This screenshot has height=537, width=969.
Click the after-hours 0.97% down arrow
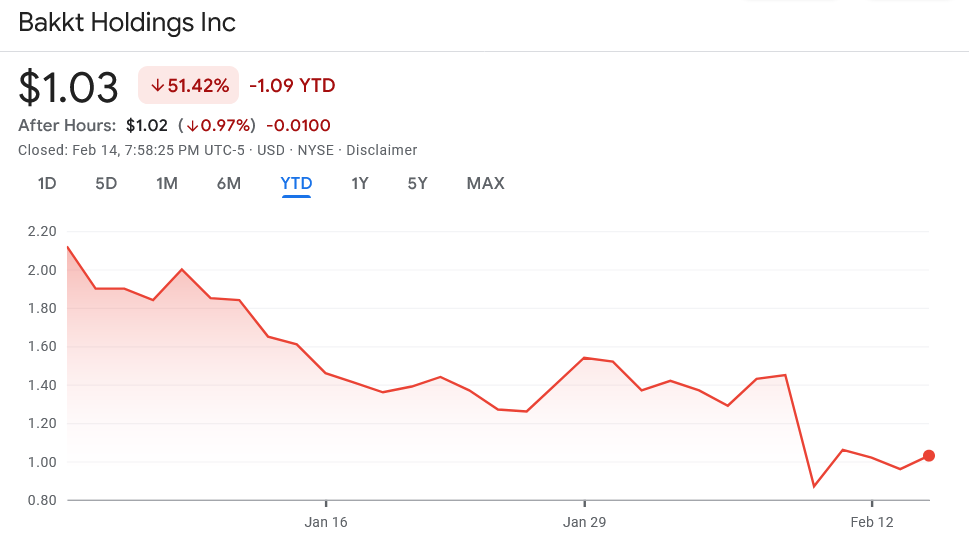tap(192, 126)
